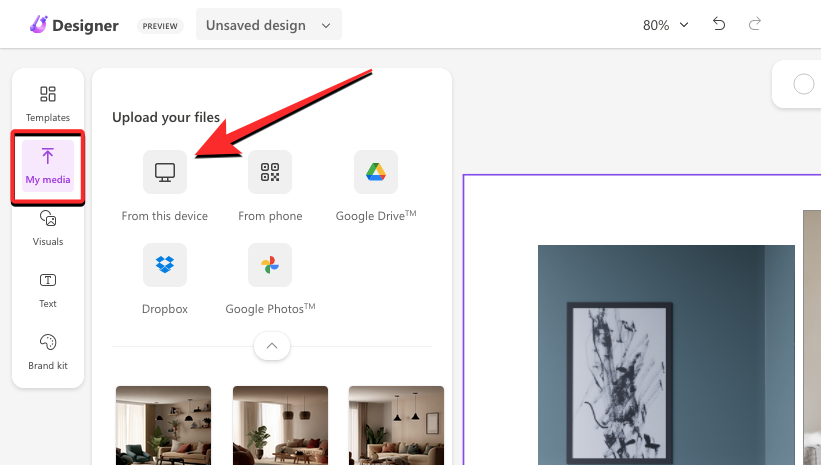Click the circle button above canvas

click(804, 84)
